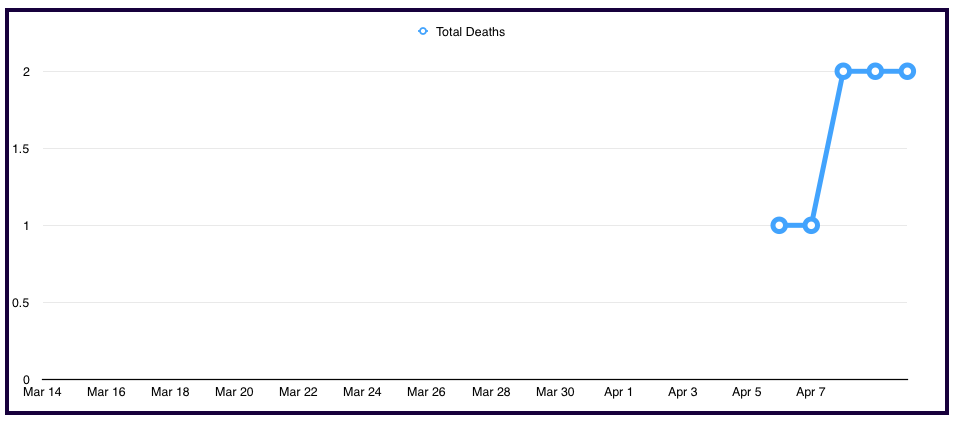Select the last data point on the line
Screen dimensions: 964x433
pos(907,71)
